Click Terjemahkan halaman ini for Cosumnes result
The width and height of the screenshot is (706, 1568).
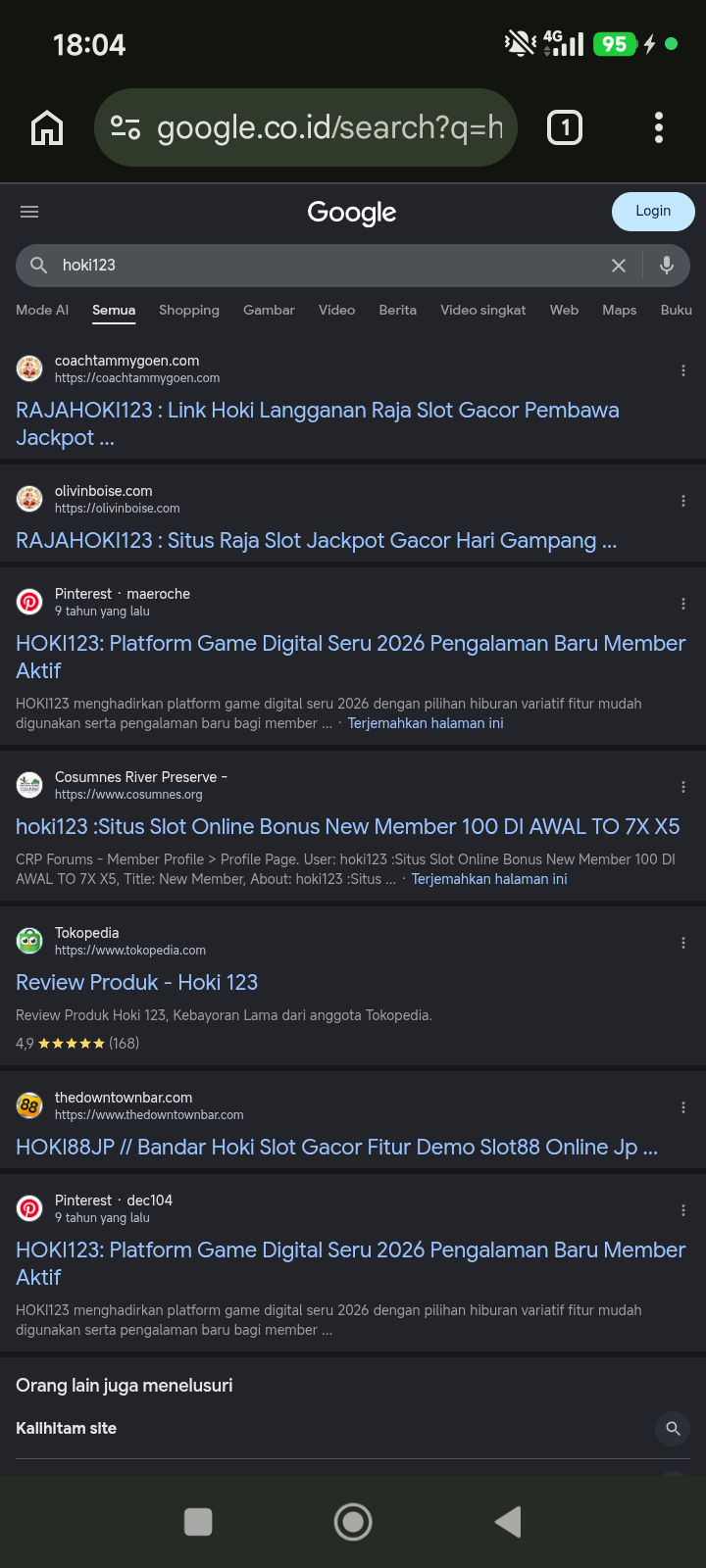coord(489,879)
